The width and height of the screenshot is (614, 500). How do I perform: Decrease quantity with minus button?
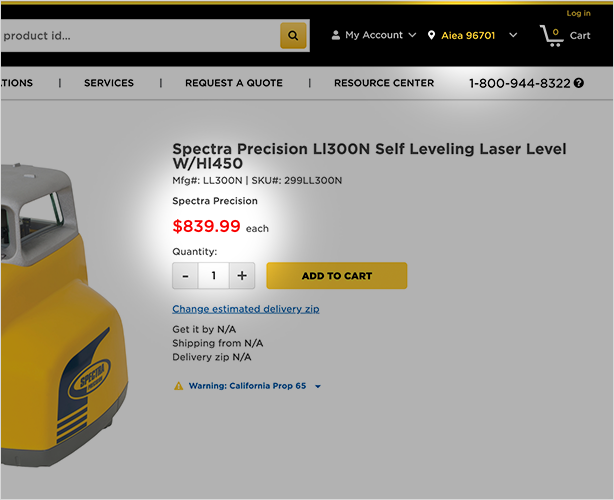coord(185,276)
